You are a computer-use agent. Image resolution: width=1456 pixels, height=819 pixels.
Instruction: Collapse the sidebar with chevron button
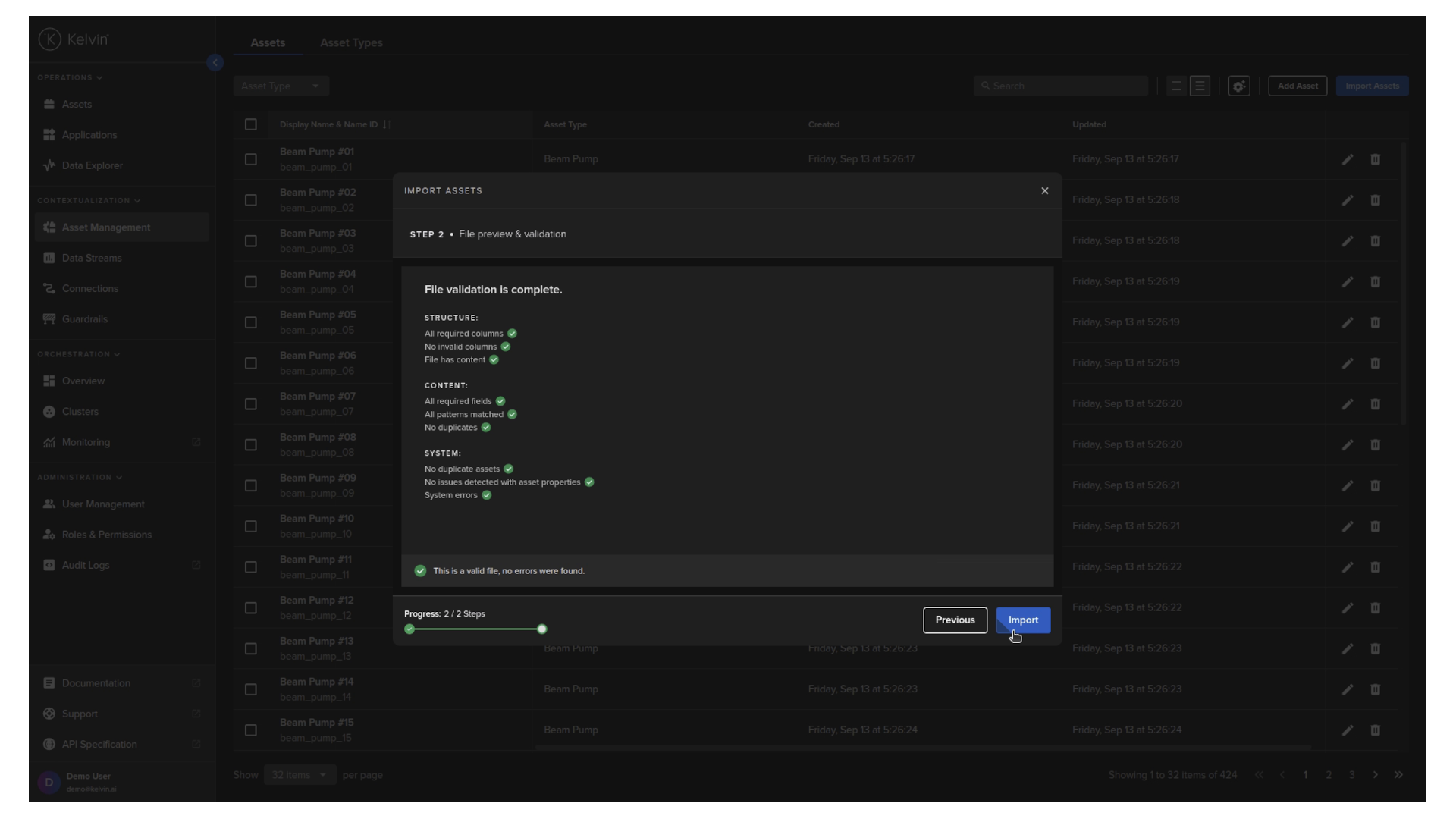pos(215,63)
